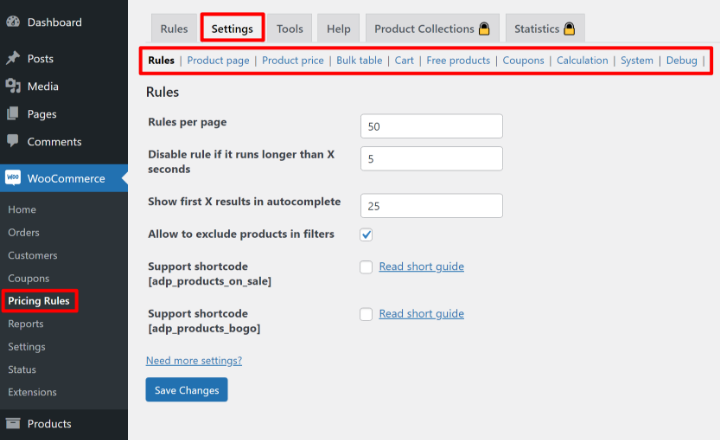
Task: Open the Coupons settings section link
Action: point(523,61)
